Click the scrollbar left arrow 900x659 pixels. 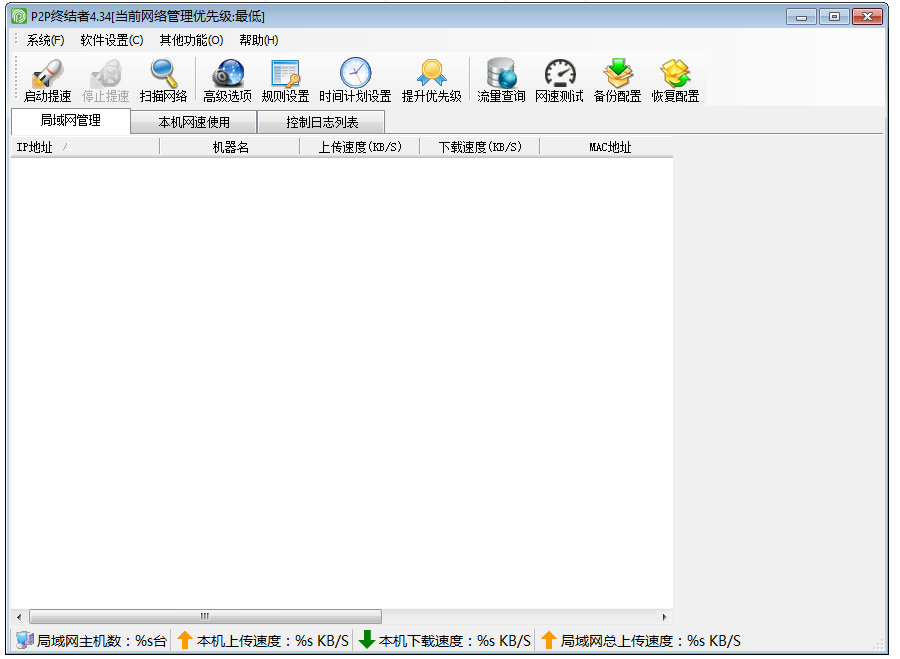[x=19, y=617]
